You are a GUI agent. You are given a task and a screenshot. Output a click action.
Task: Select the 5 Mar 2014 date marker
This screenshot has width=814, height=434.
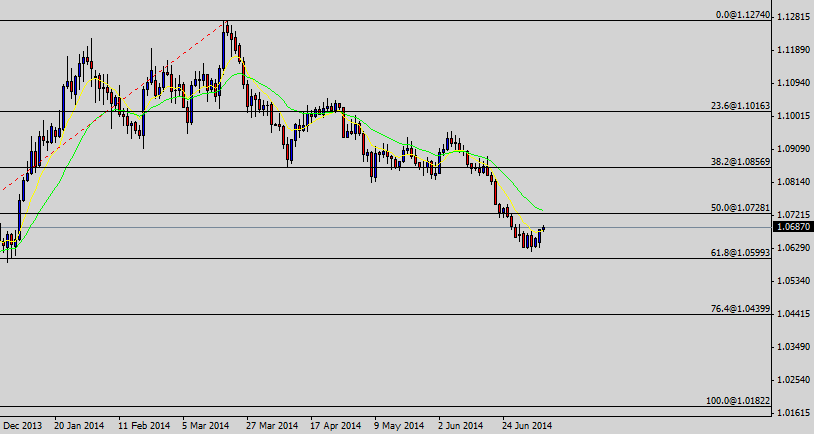pos(207,425)
